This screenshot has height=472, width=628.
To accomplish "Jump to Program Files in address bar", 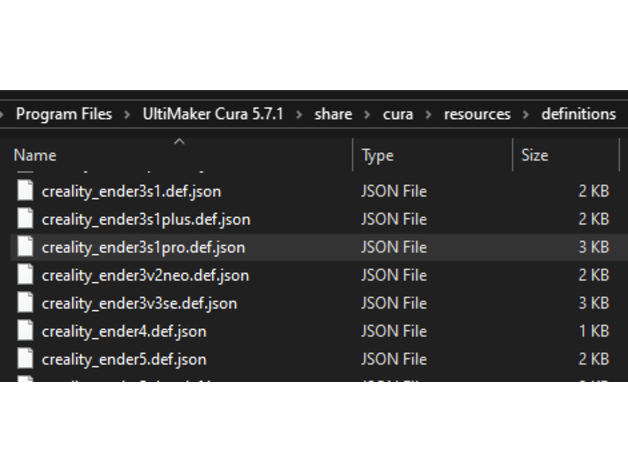I will (64, 114).
